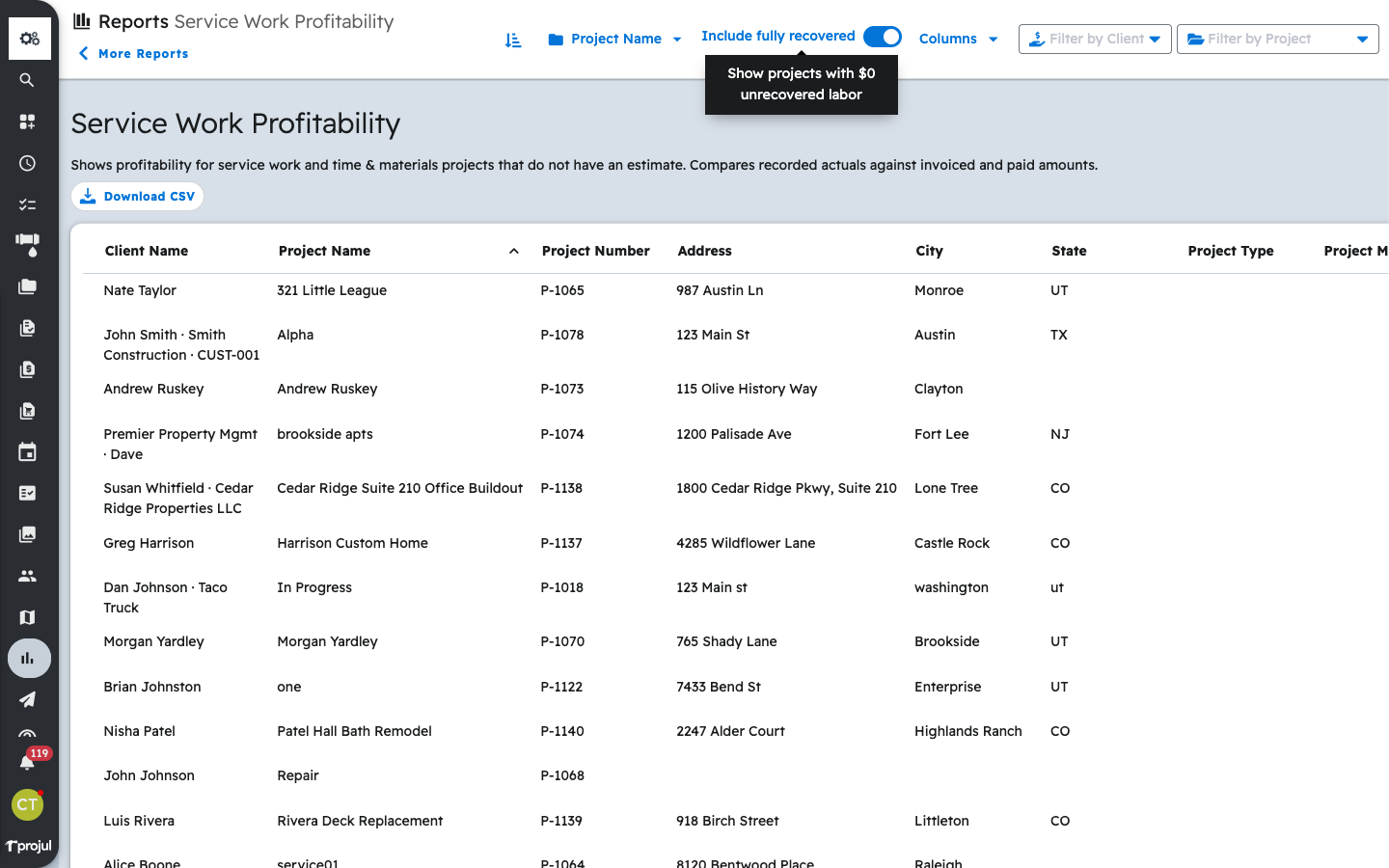
Task: Click the Patel Hall Bath Remodel project
Action: pos(354,731)
